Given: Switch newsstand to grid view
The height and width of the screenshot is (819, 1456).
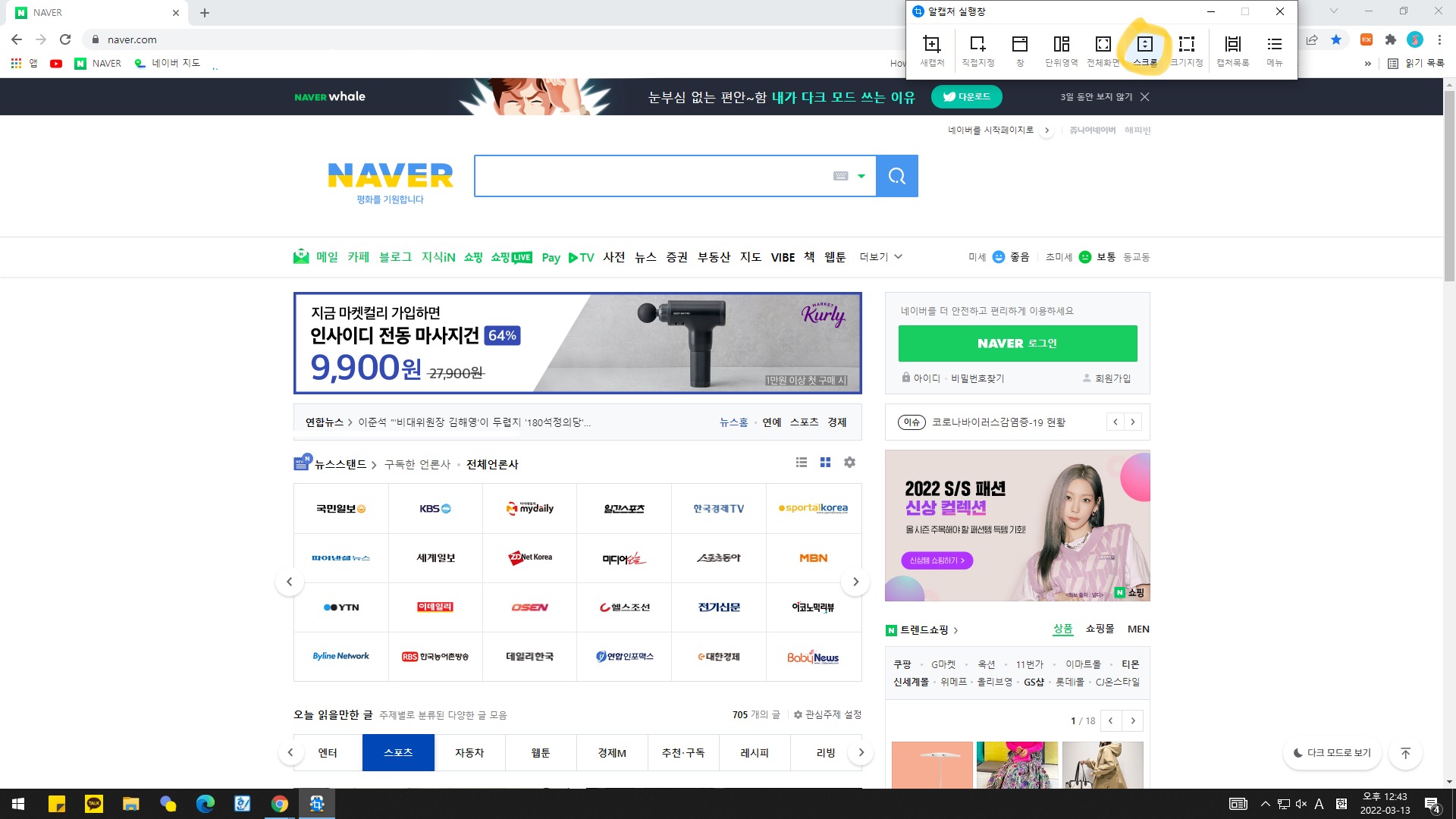Looking at the screenshot, I should coord(825,463).
